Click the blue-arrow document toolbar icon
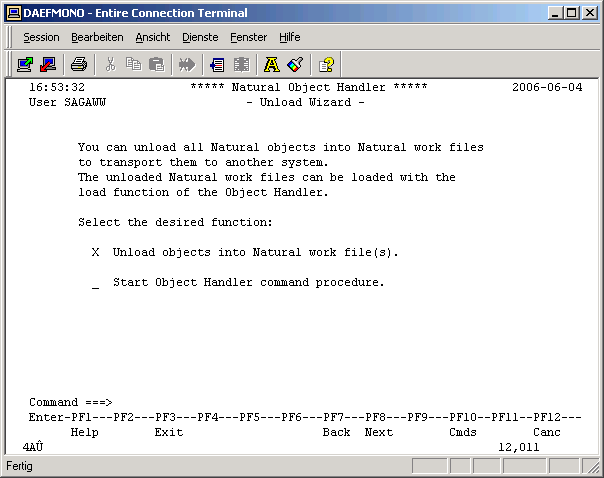604x478 pixels. 218,64
